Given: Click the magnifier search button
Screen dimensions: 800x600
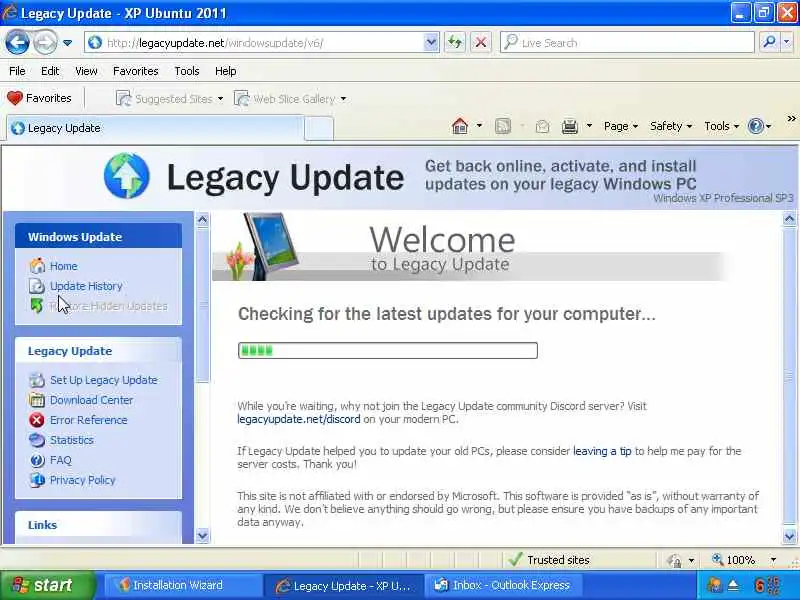Looking at the screenshot, I should click(769, 42).
